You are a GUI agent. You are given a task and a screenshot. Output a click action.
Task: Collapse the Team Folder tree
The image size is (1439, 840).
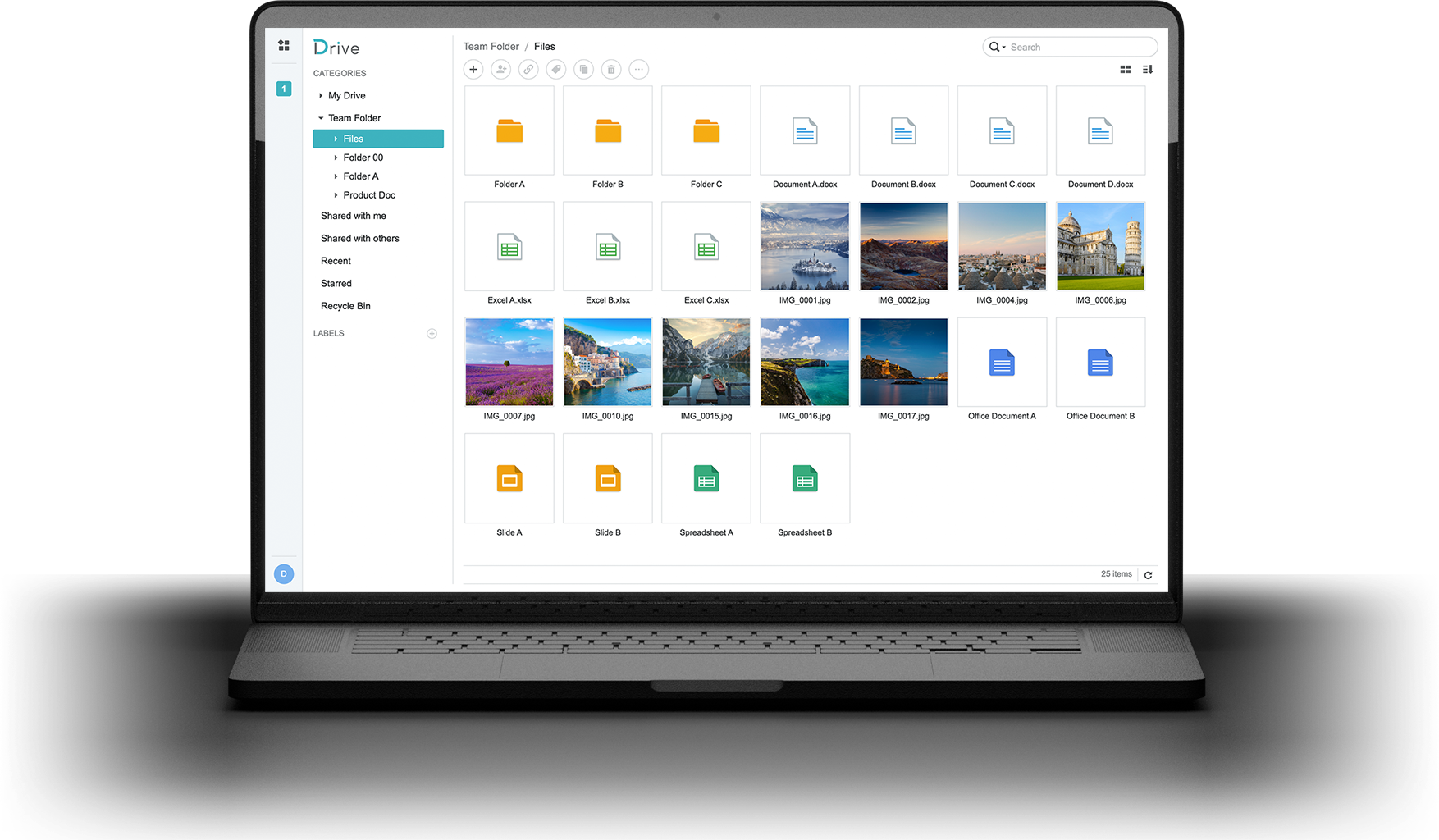pyautogui.click(x=320, y=117)
